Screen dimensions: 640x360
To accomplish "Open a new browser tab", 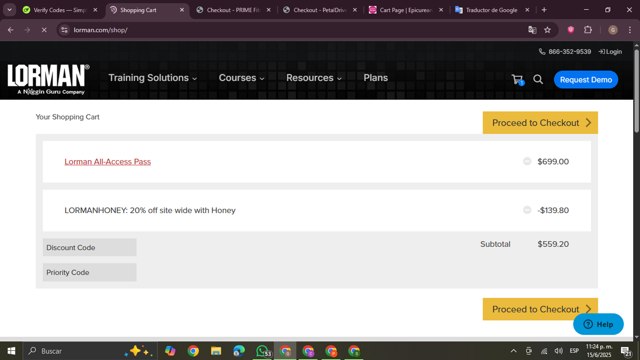I will 544,10.
